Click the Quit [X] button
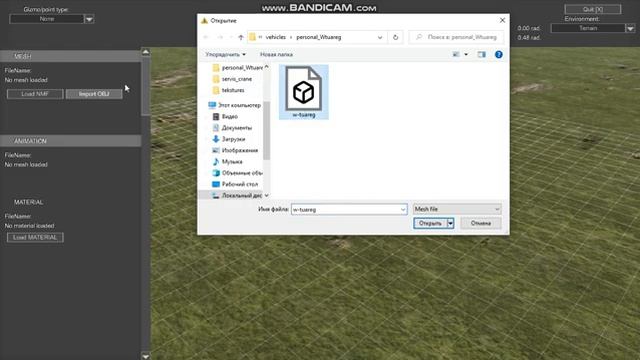The width and height of the screenshot is (640, 360). point(593,9)
